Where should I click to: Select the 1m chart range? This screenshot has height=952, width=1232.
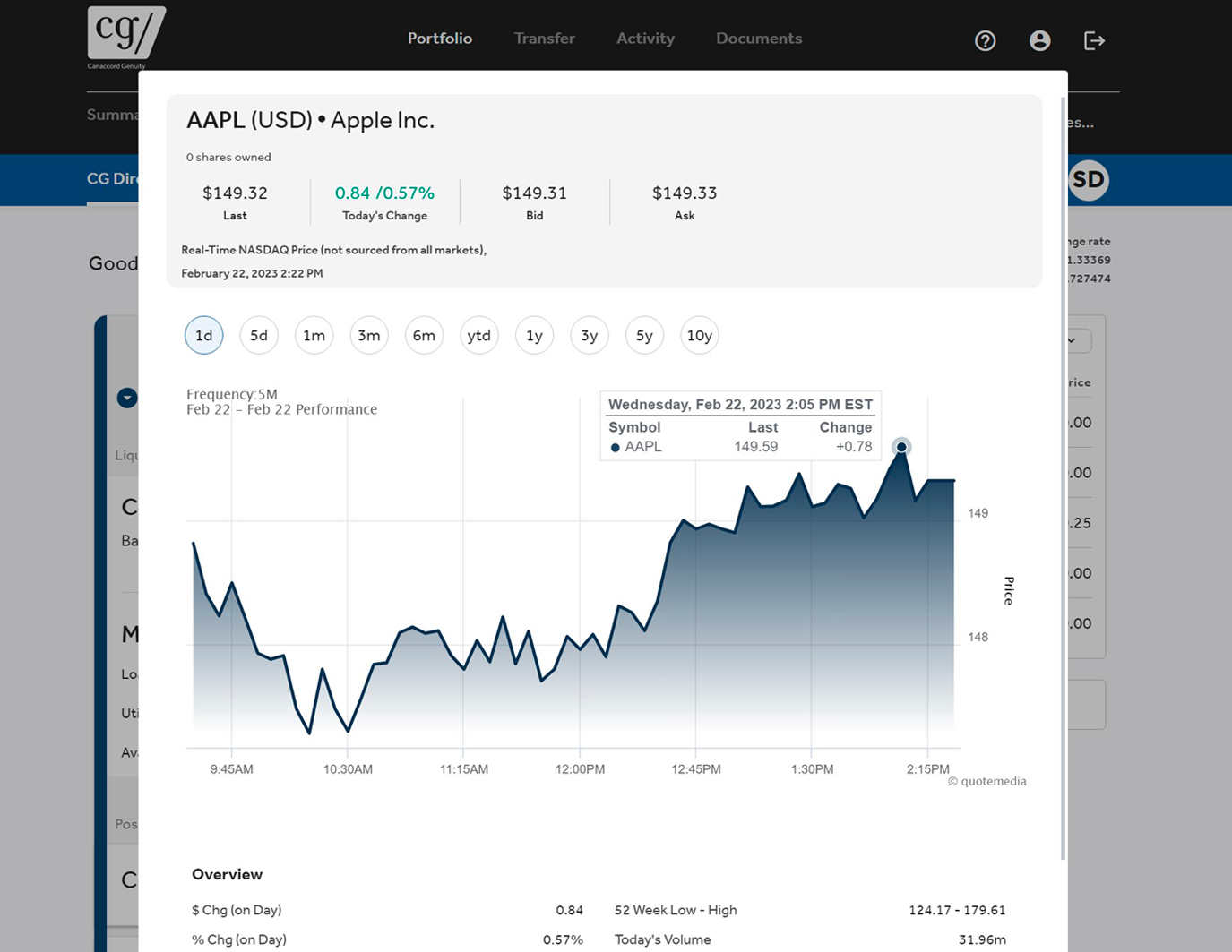tap(314, 336)
